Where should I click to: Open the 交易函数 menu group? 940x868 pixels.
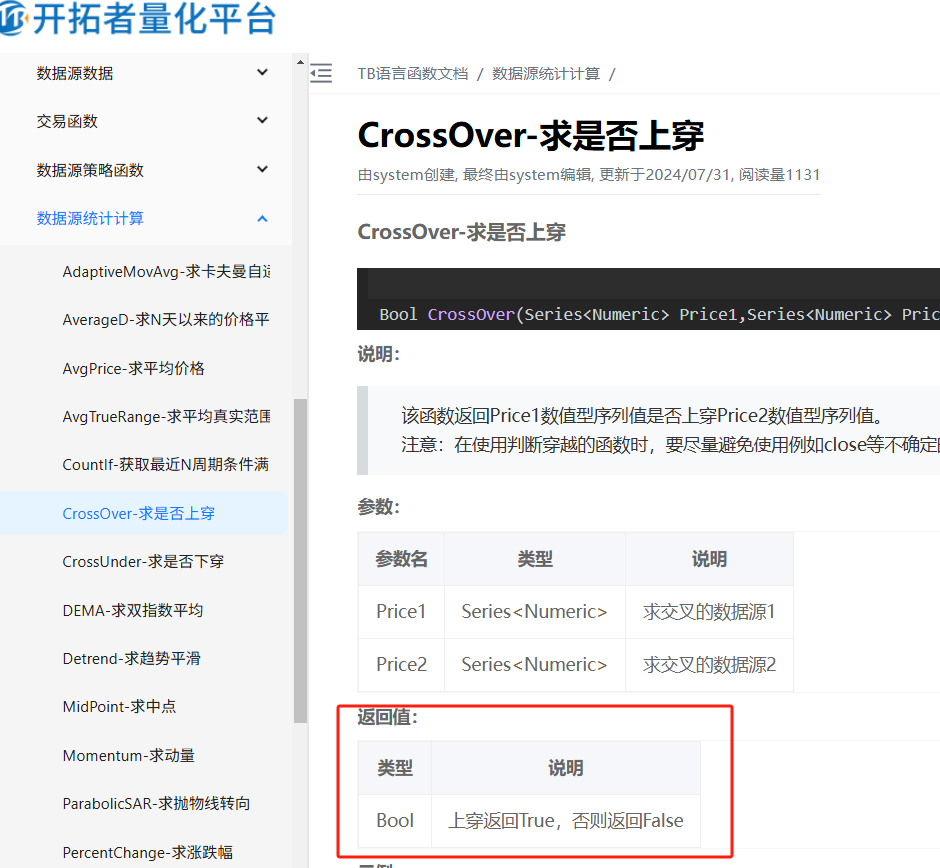146,121
